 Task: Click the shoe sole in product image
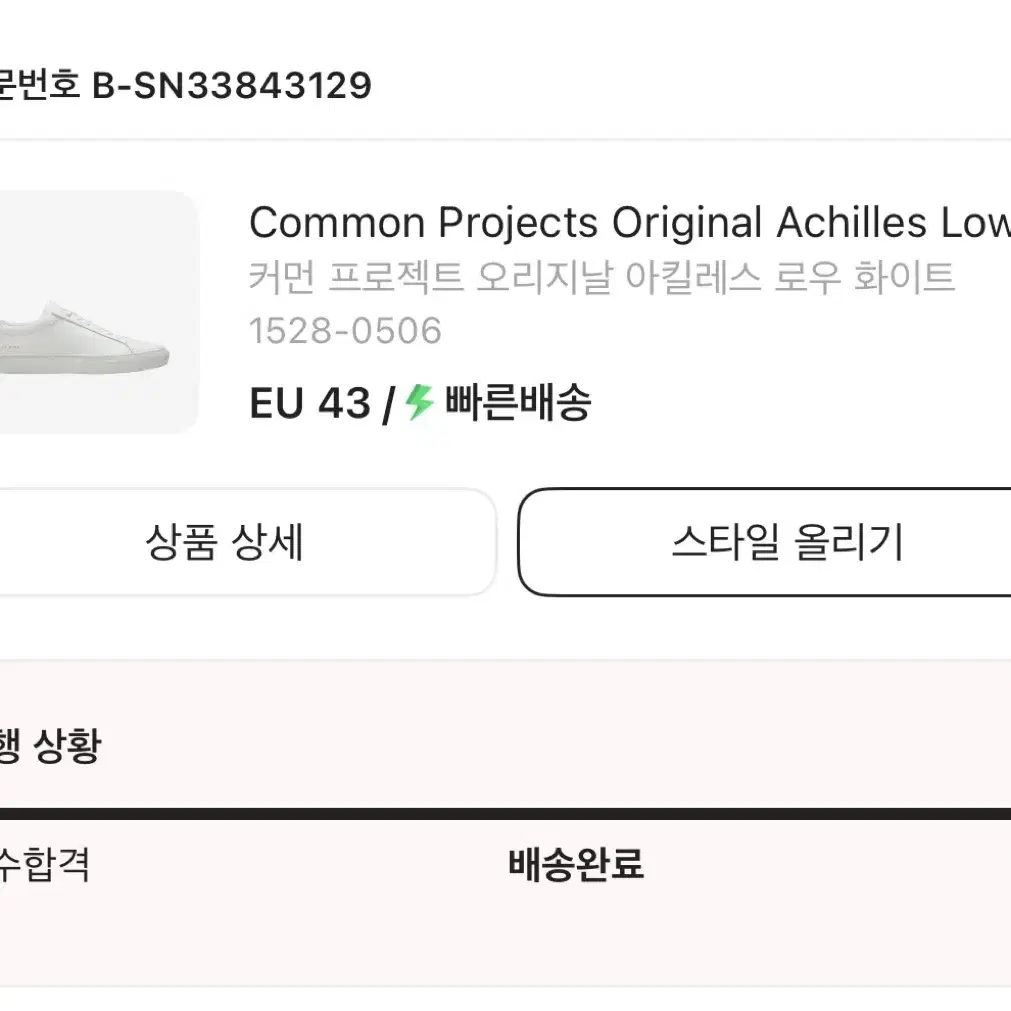84,362
